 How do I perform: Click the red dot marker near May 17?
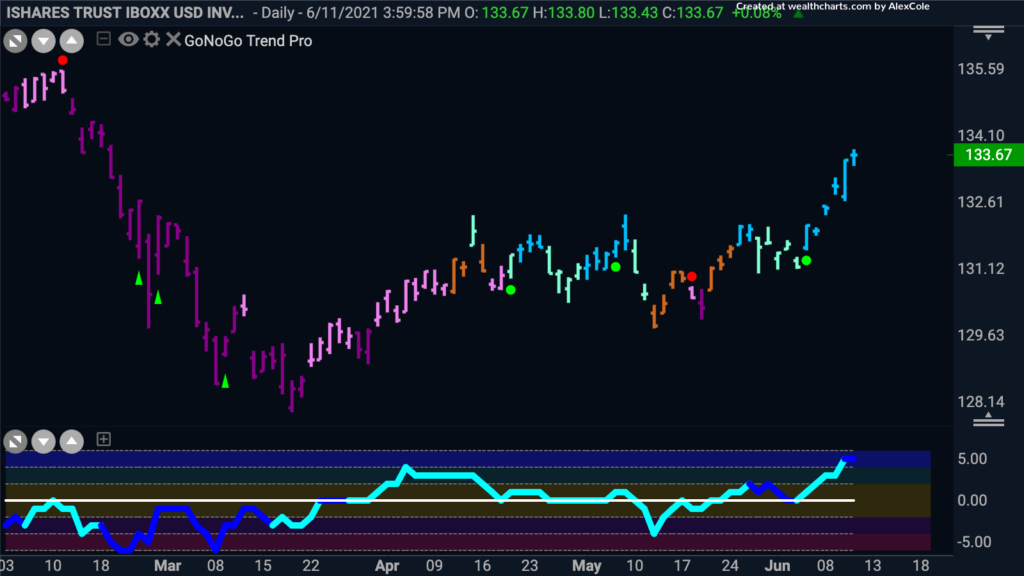692,277
